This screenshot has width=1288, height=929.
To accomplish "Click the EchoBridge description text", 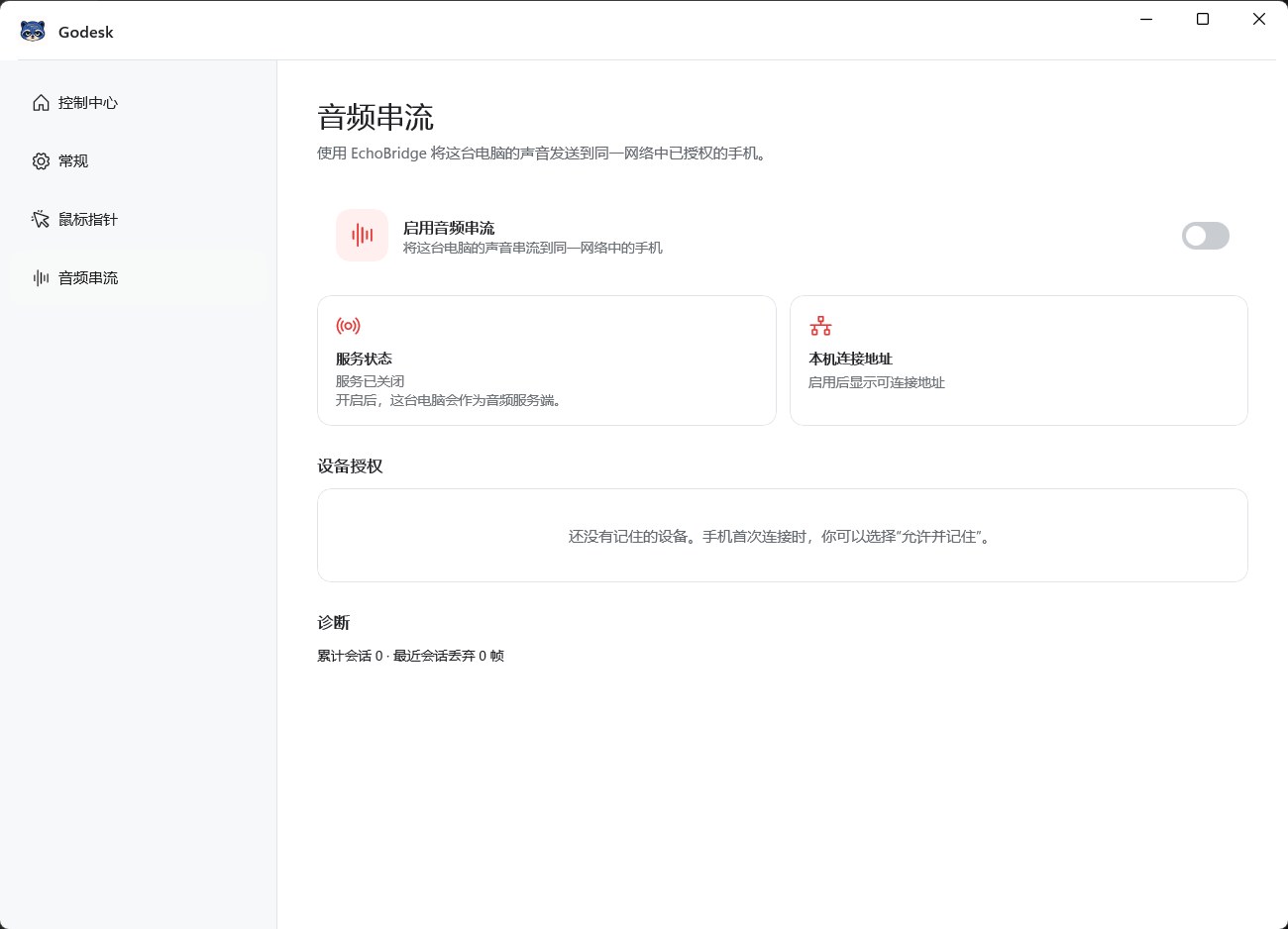I will coord(543,154).
